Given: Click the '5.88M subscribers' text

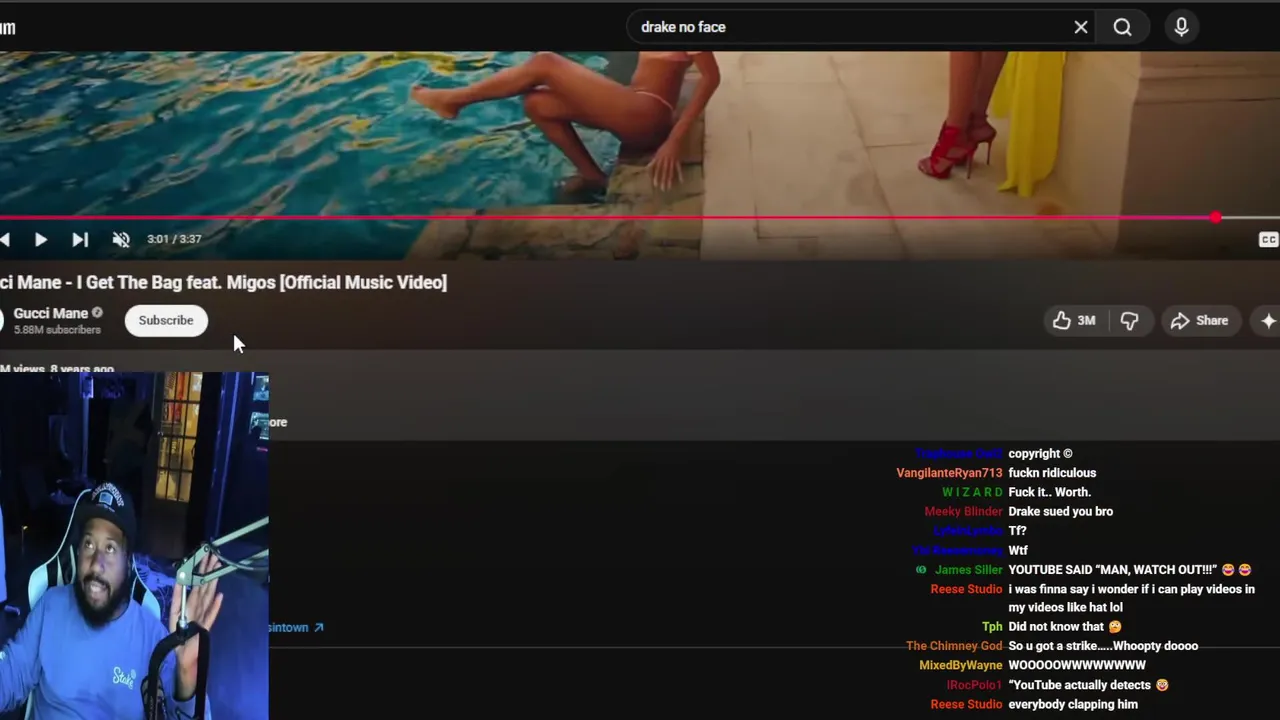Looking at the screenshot, I should [57, 330].
